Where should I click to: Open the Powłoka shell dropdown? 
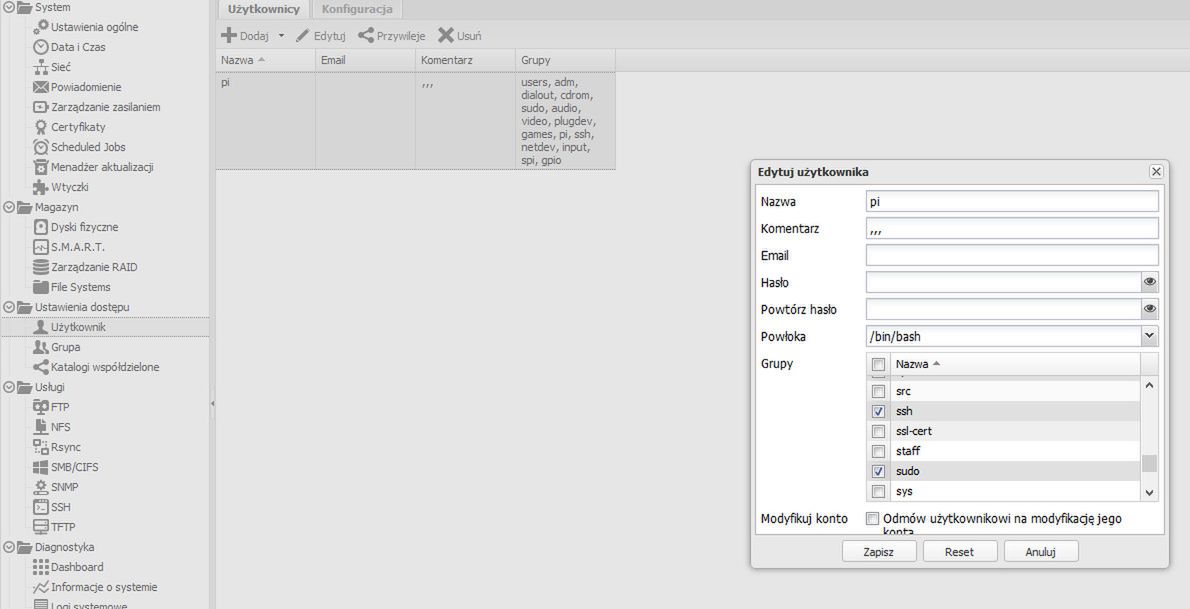1149,336
